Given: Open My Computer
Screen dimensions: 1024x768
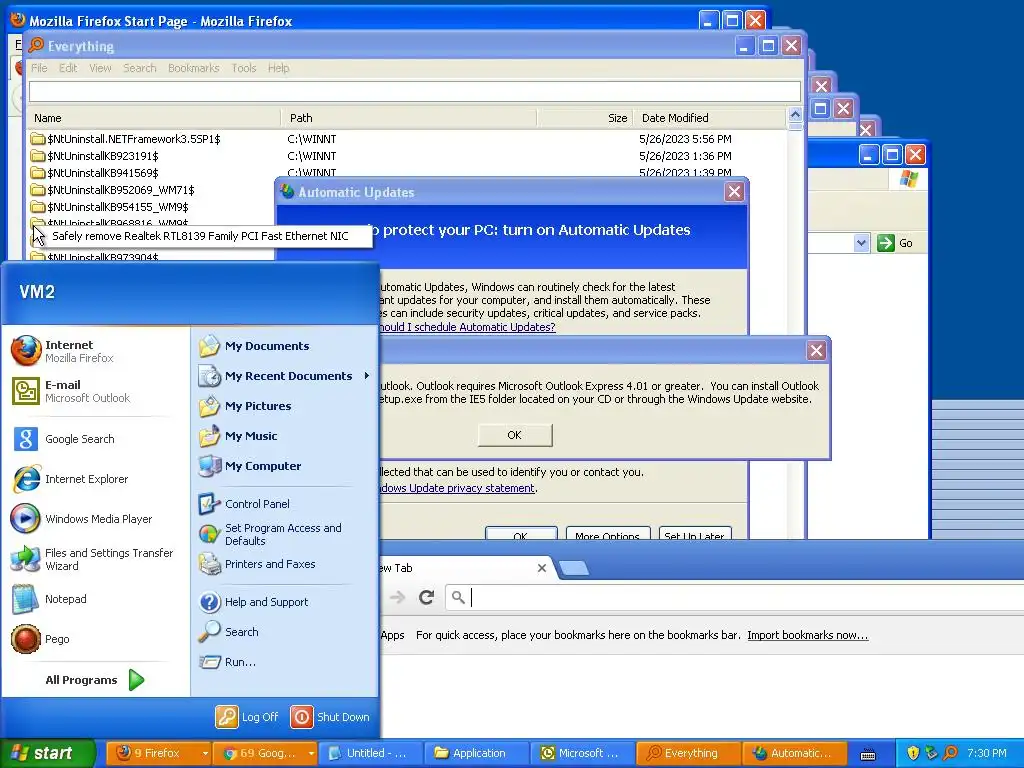Looking at the screenshot, I should [x=249, y=466].
